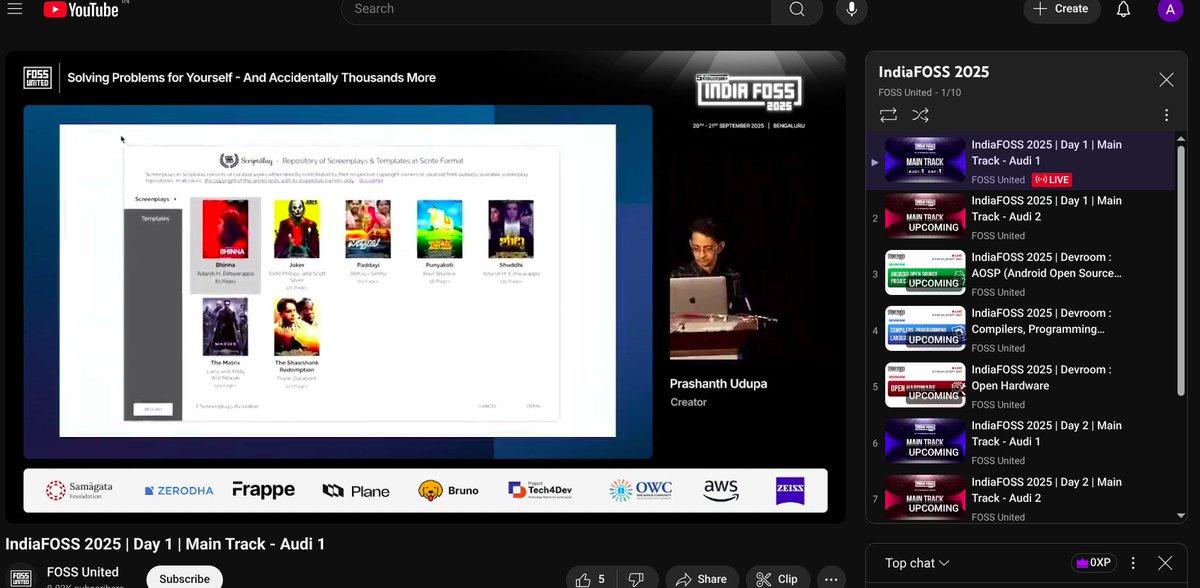Toggle playlist loop
Image resolution: width=1200 pixels, height=588 pixels.
pos(888,115)
